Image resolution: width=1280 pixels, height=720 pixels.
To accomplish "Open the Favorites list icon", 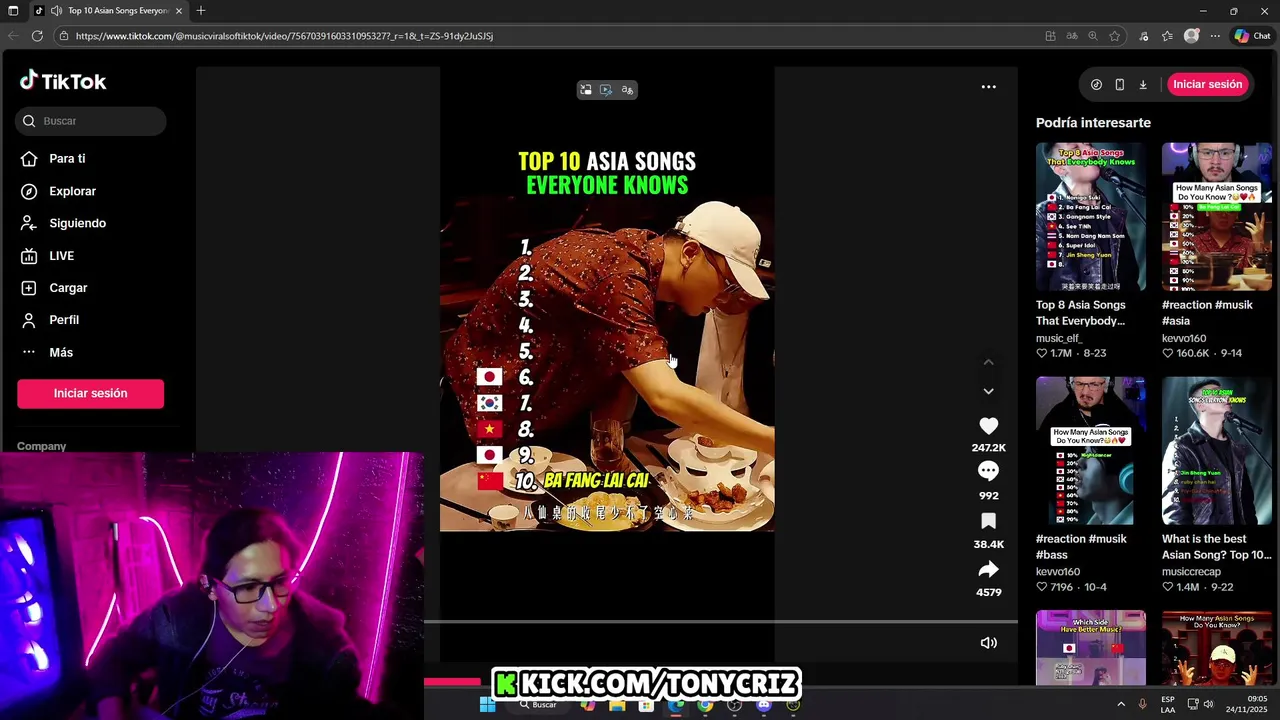I will (1167, 36).
